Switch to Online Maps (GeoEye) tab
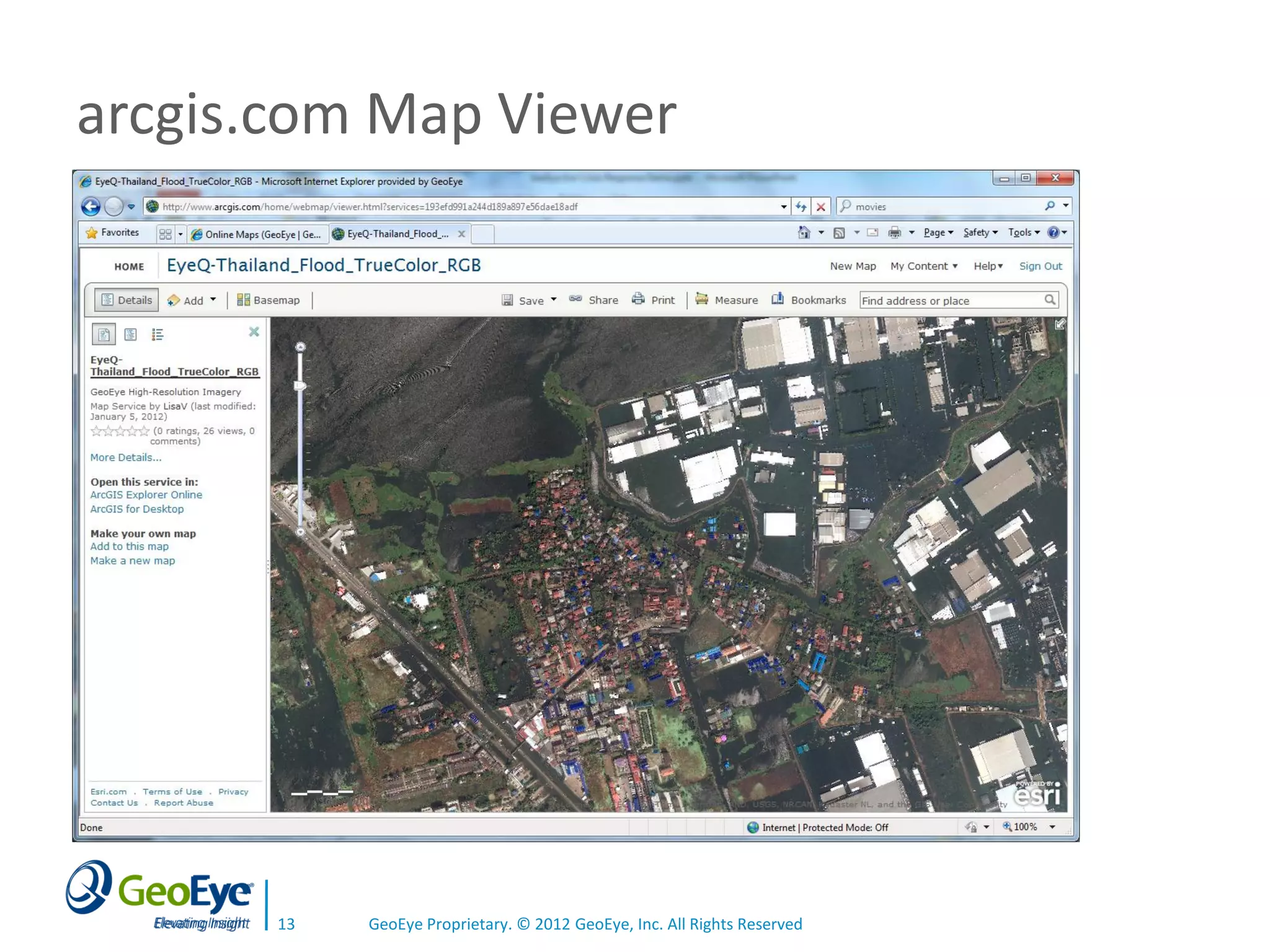Image resolution: width=1270 pixels, height=952 pixels. pyautogui.click(x=257, y=234)
